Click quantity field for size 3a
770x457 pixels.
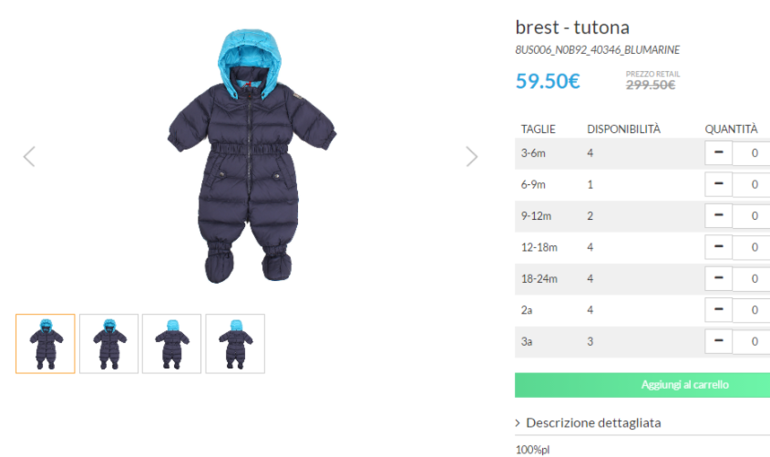coord(751,341)
